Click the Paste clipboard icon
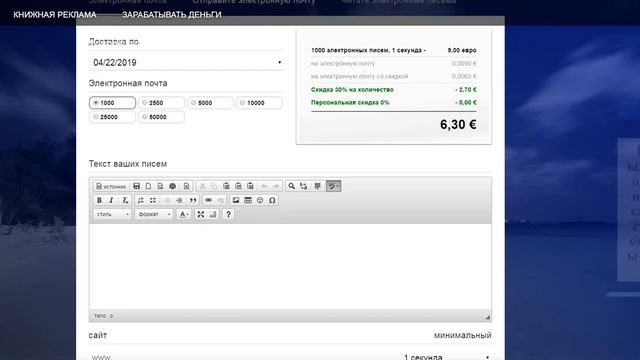This screenshot has height=360, width=640. pos(226,186)
